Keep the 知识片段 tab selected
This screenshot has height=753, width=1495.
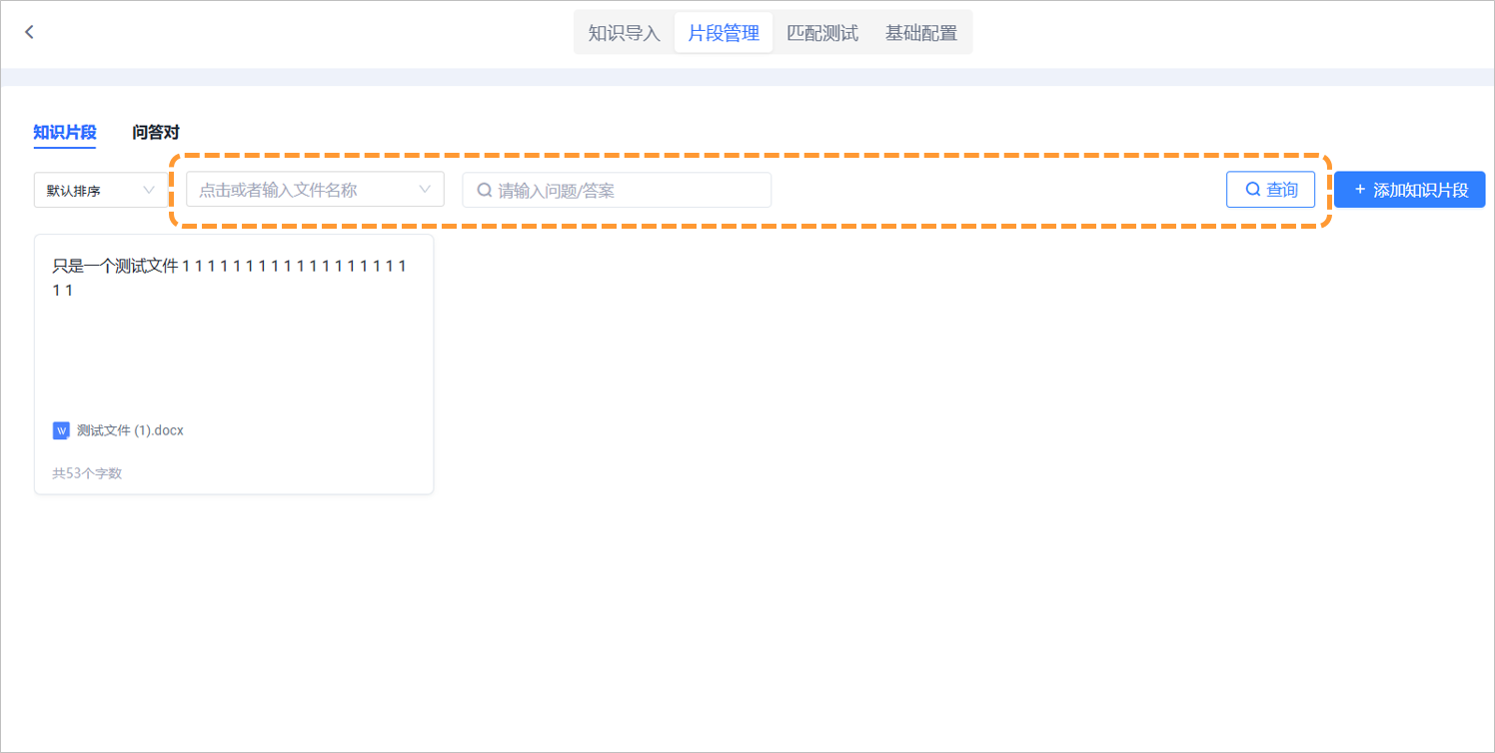pos(64,131)
